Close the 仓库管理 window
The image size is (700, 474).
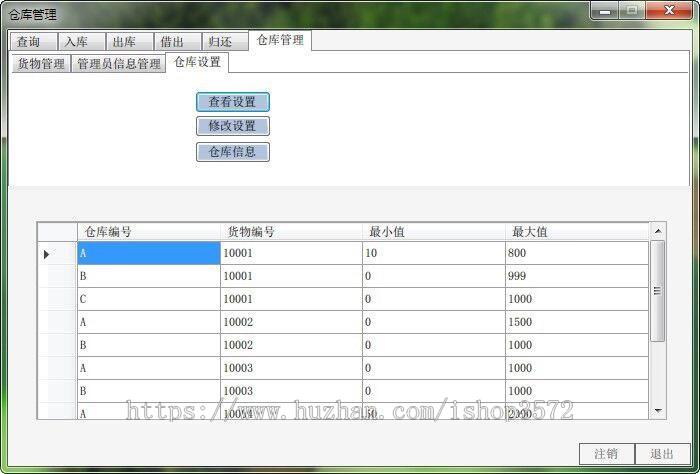(669, 11)
